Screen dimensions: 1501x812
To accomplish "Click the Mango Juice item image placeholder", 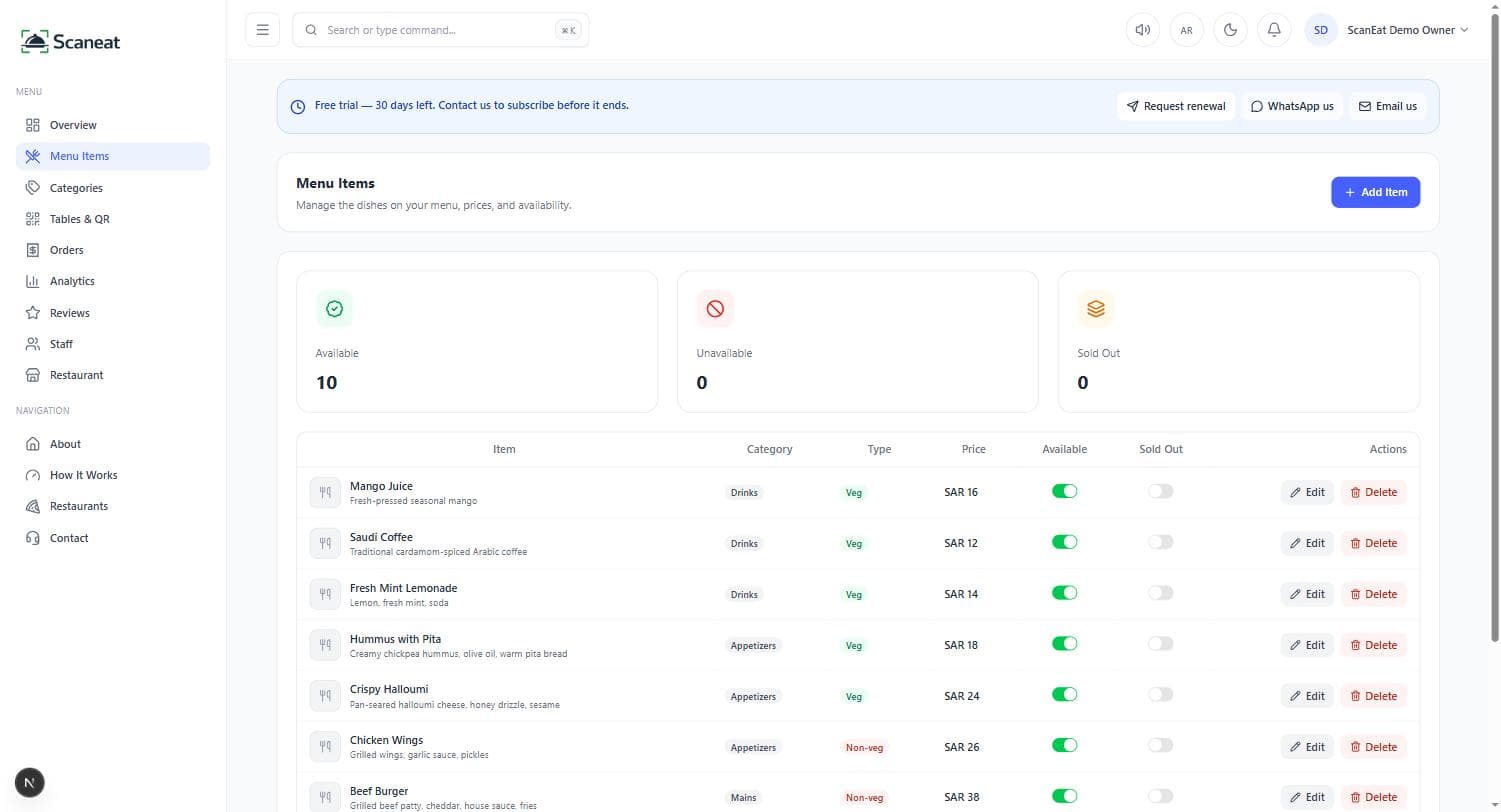I will click(325, 492).
